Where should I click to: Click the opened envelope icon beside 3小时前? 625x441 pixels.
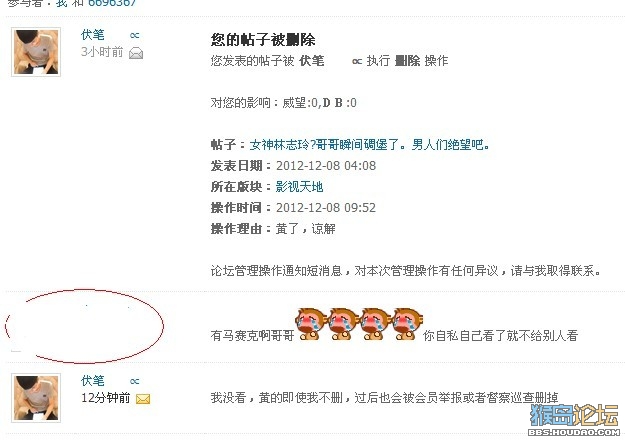(136, 53)
